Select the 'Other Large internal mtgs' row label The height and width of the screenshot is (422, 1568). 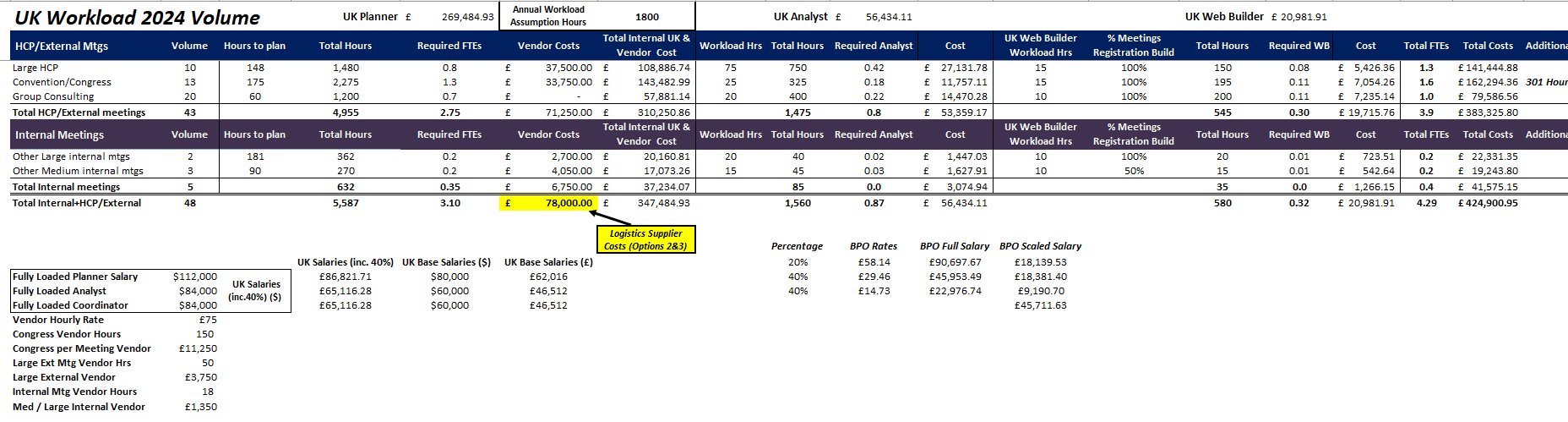[x=71, y=156]
